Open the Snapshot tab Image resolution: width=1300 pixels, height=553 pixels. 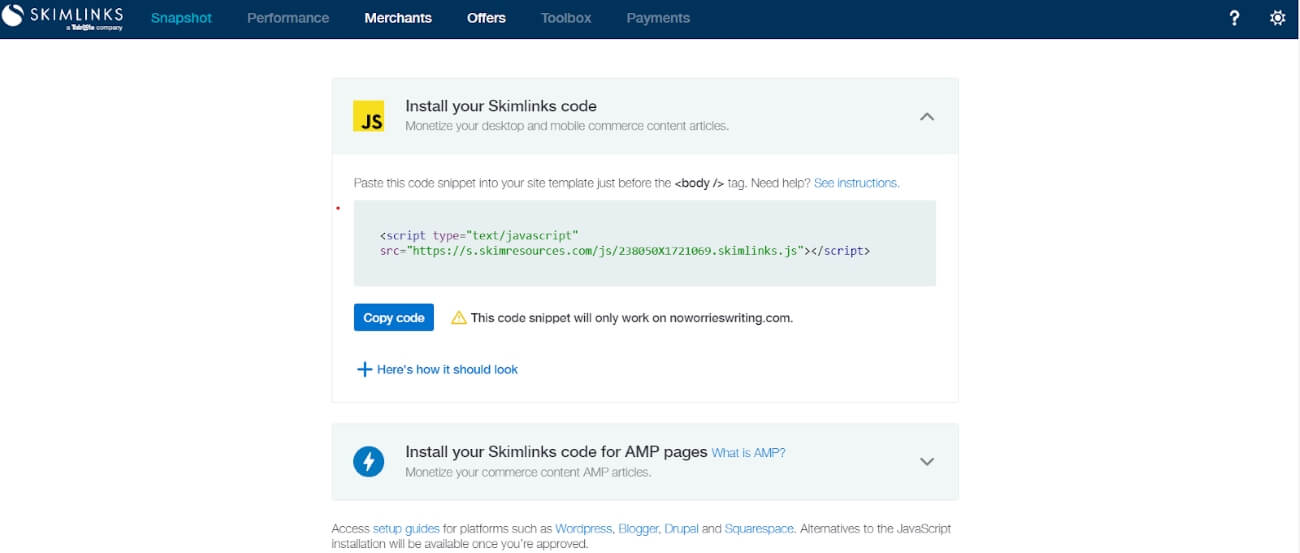[x=181, y=18]
